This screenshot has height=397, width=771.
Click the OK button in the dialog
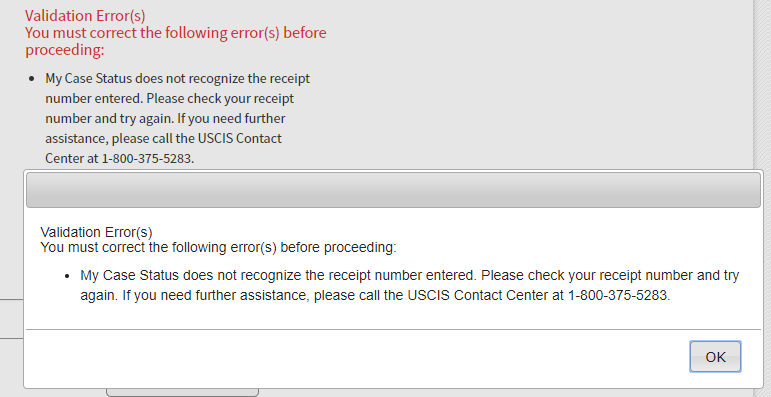(x=715, y=357)
